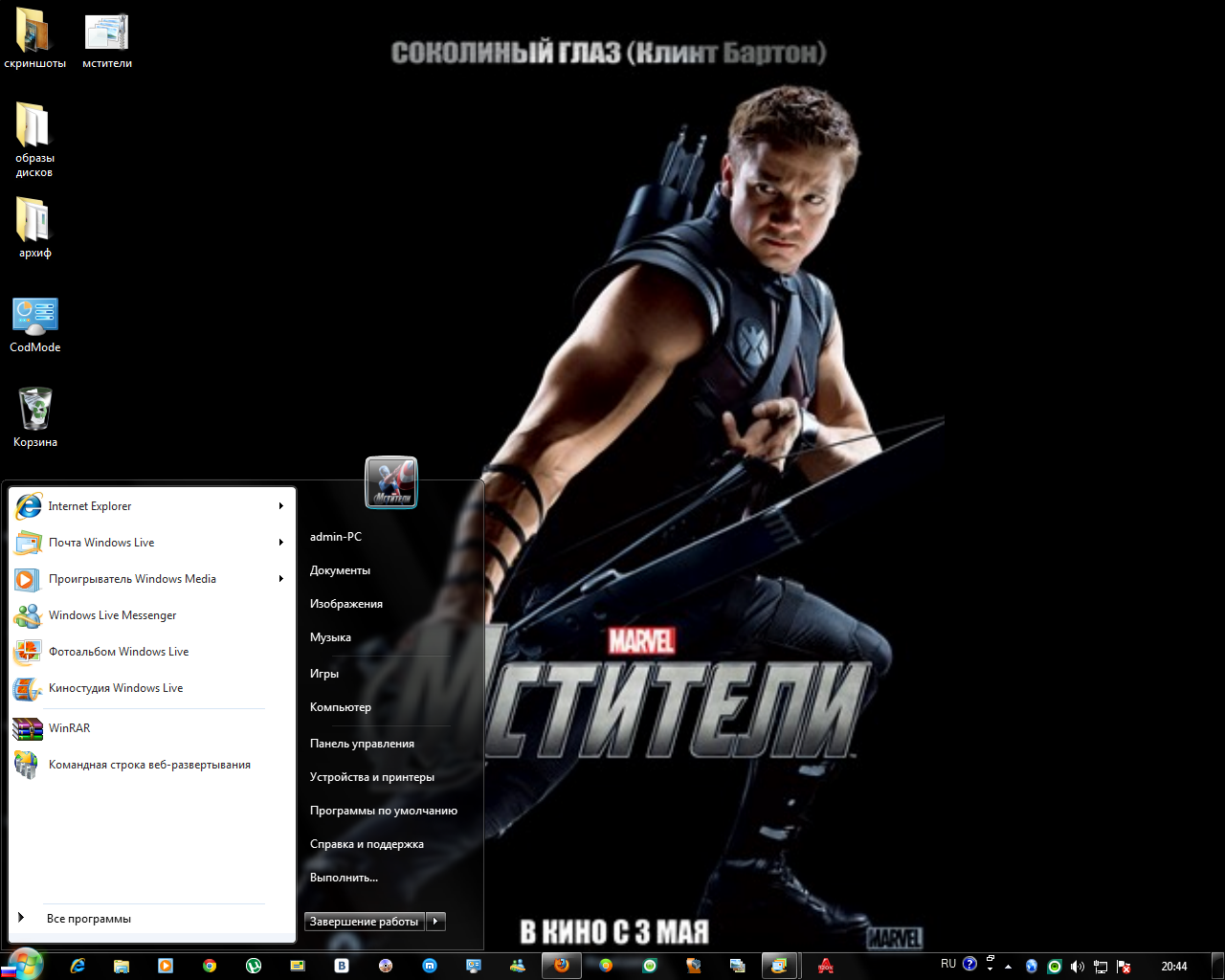Expand Internet Explorer jump list arrow
This screenshot has width=1225, height=980.
coord(280,506)
